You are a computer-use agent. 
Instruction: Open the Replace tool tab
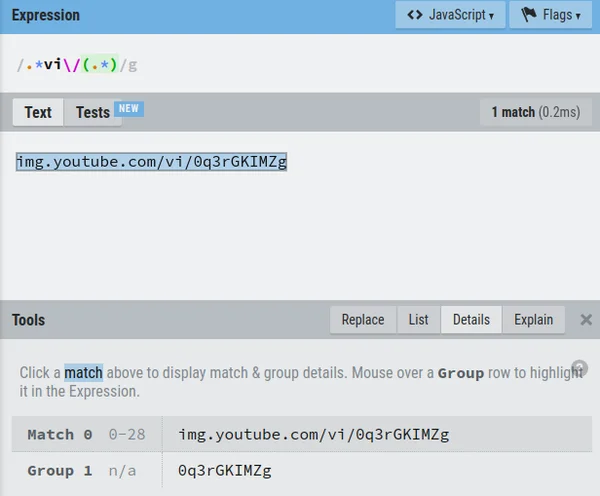coord(363,320)
